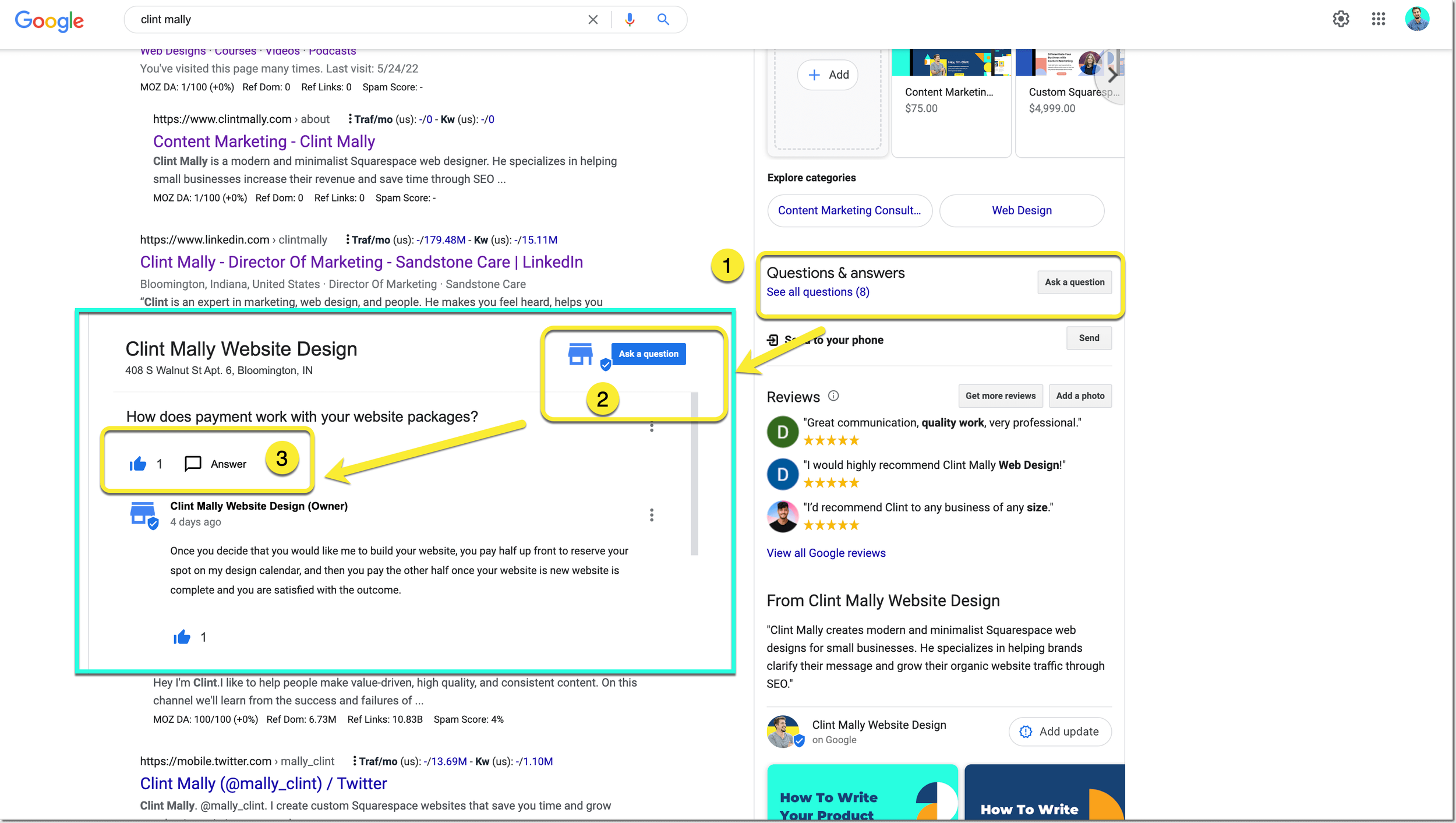Click the magnifying glass search icon
The width and height of the screenshot is (1456, 823).
[663, 19]
